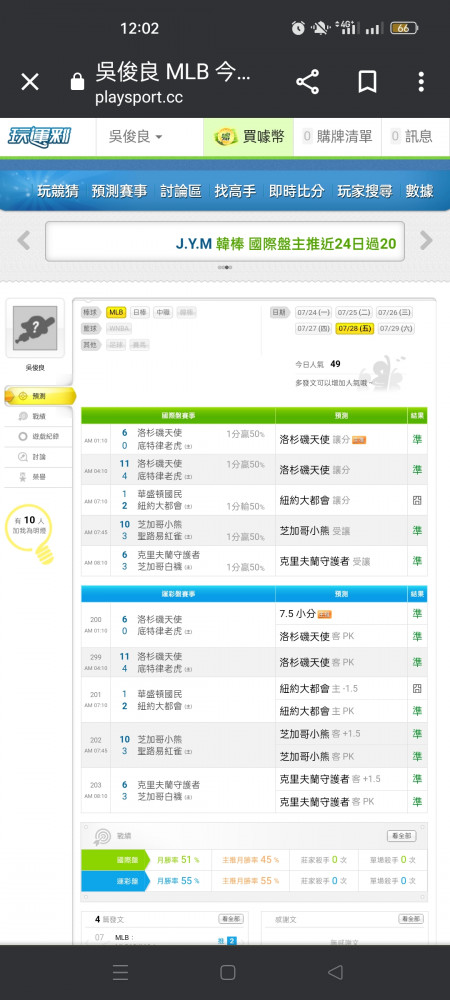
Task: Tap Android back navigation button
Action: tap(335, 972)
